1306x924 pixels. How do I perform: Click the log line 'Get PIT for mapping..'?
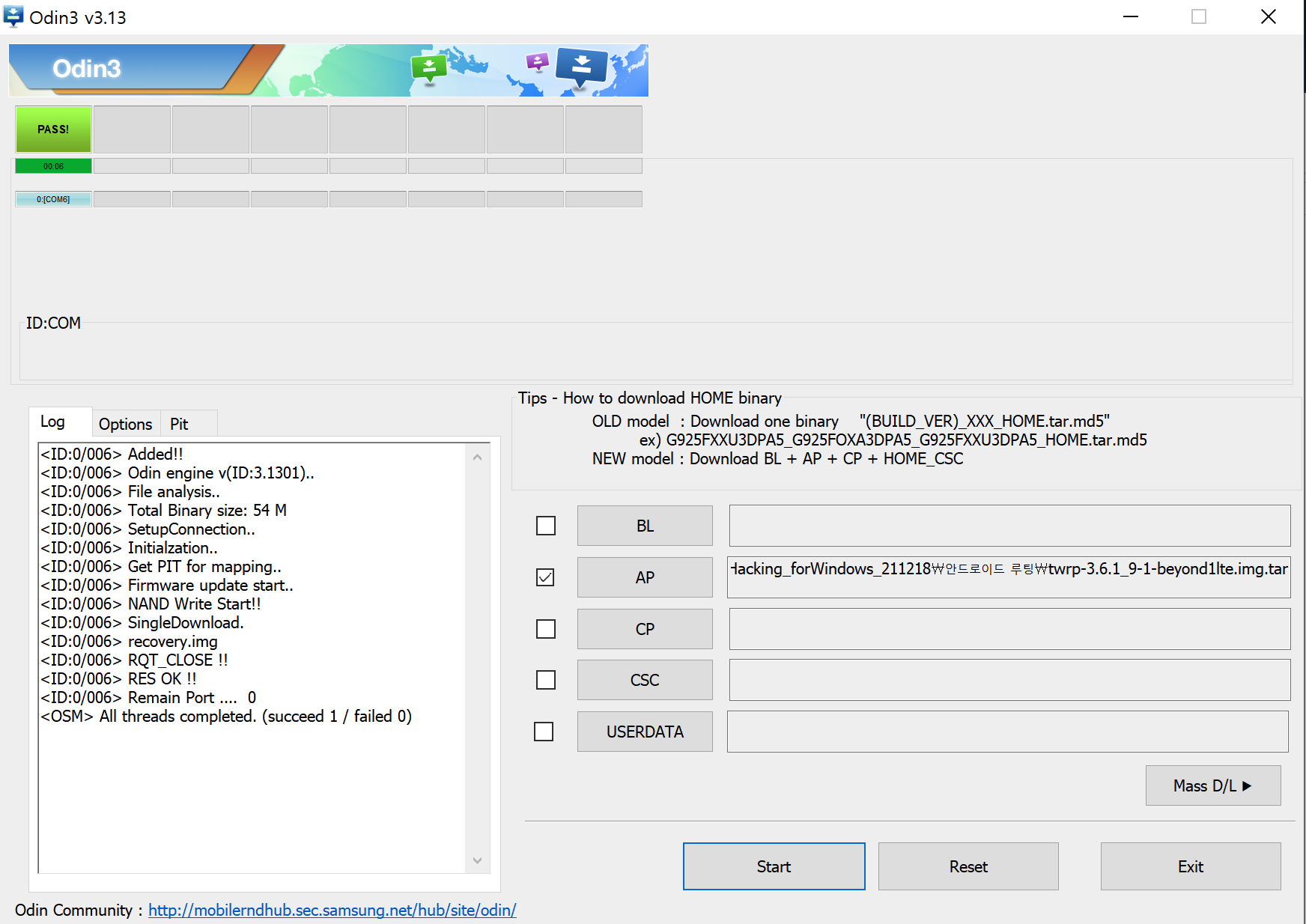(161, 567)
